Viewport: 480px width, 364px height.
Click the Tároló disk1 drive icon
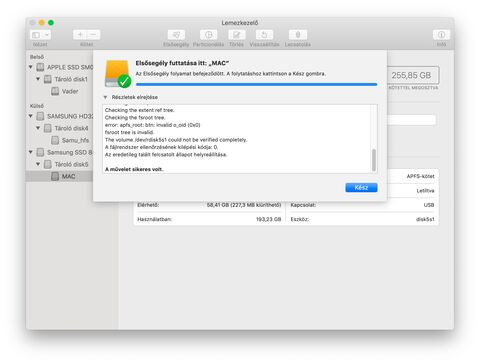coord(48,79)
